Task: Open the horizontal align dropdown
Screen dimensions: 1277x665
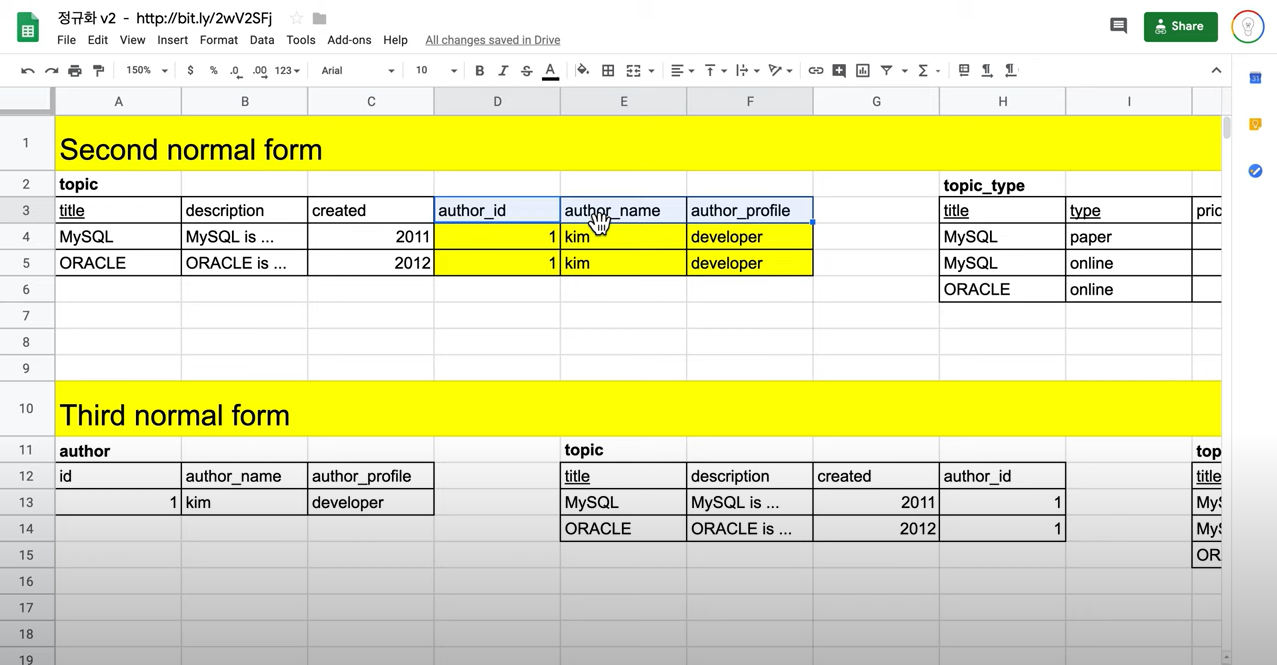Action: tap(682, 71)
